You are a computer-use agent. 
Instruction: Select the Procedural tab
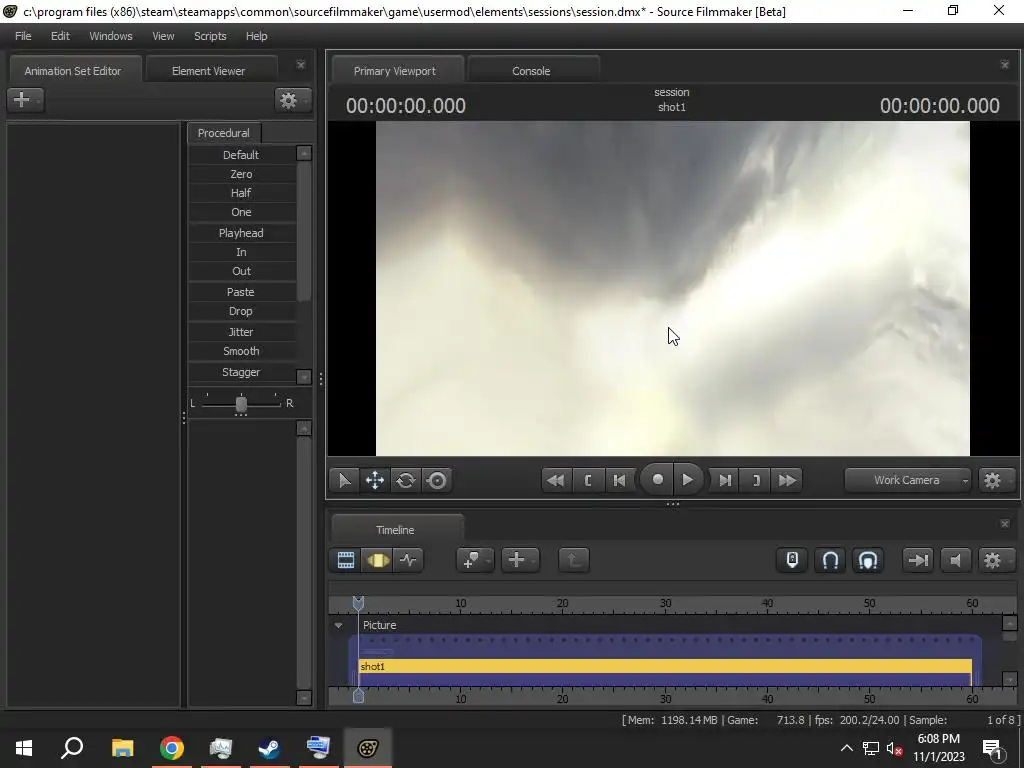pos(224,133)
